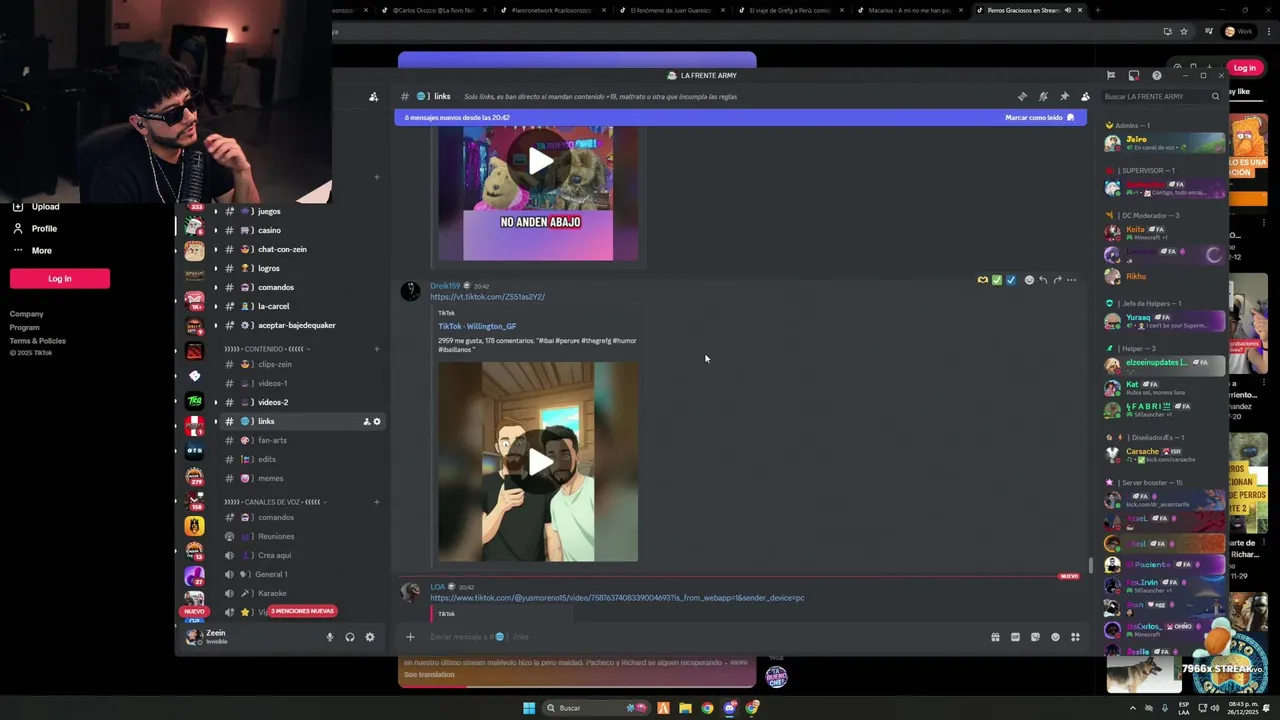Open Profile in TikTok sidebar
Image resolution: width=1280 pixels, height=720 pixels.
[x=44, y=228]
